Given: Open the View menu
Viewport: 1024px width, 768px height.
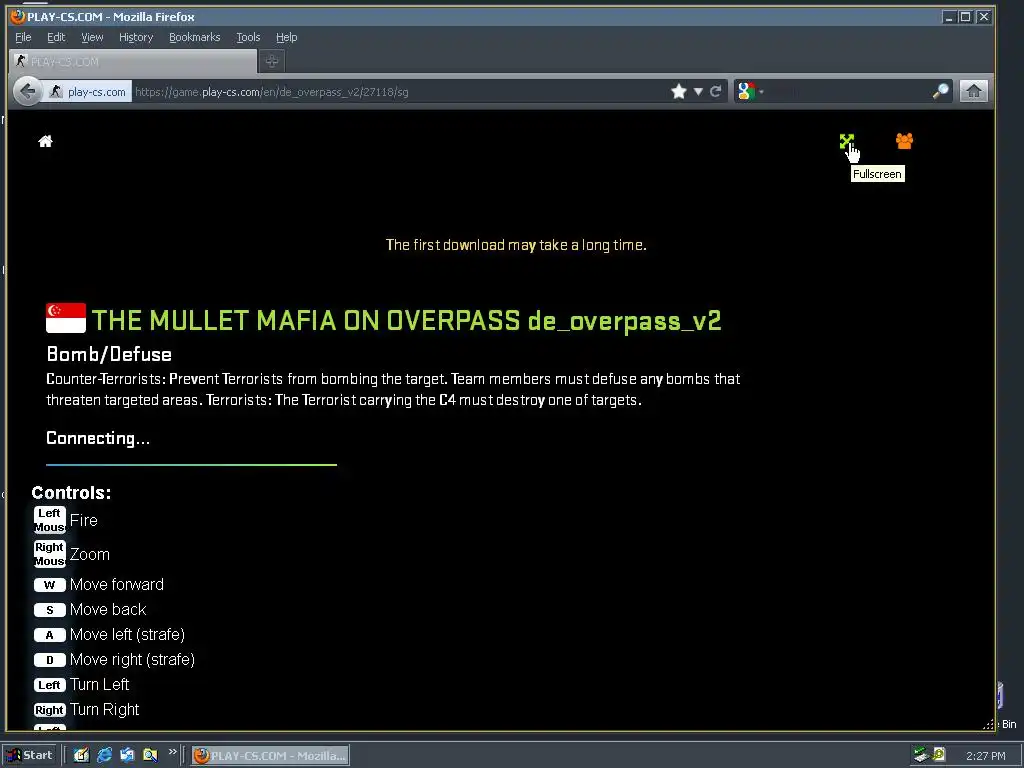Looking at the screenshot, I should pos(92,37).
